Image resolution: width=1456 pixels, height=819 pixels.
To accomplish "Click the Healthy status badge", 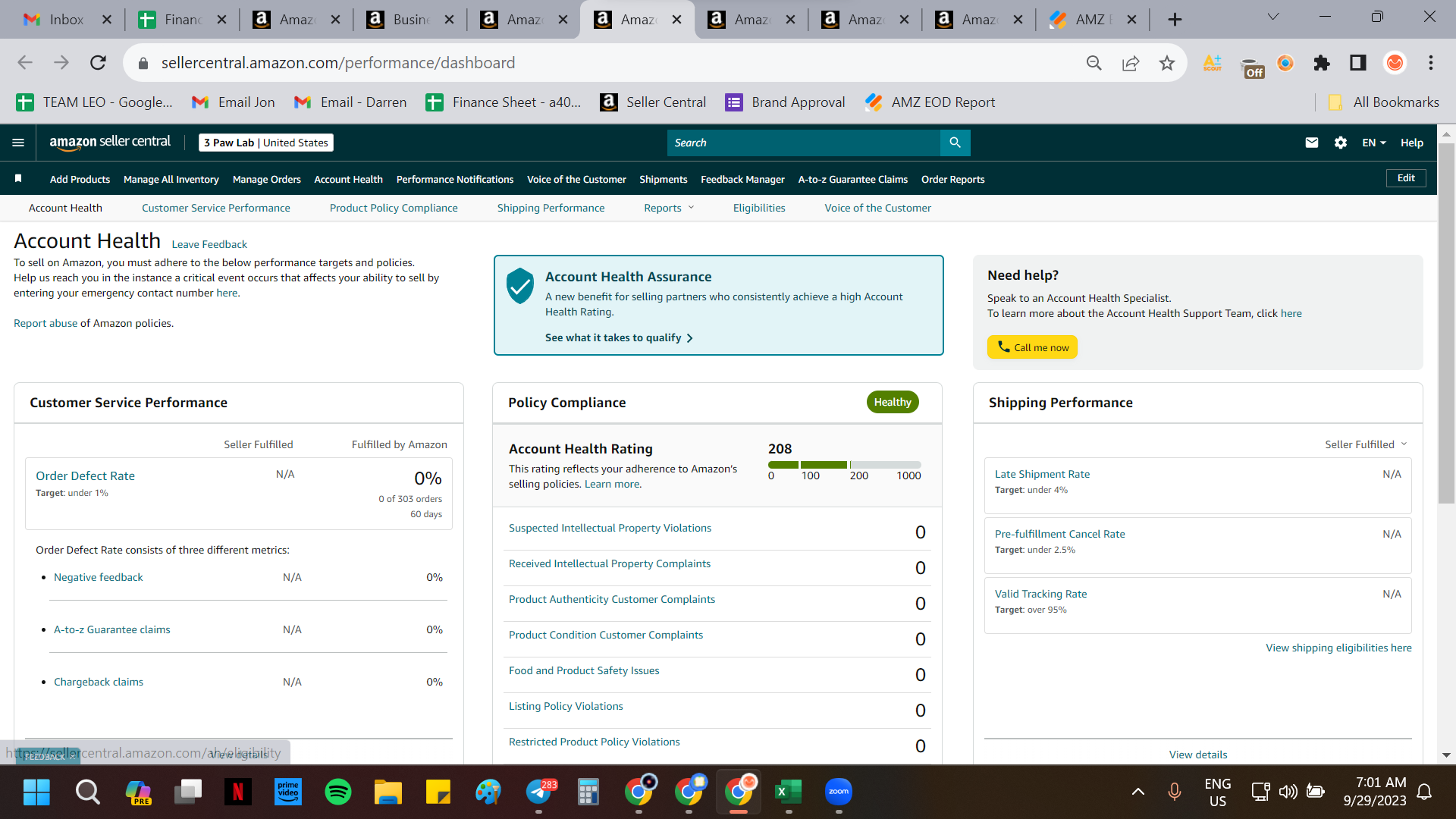I will tap(893, 402).
